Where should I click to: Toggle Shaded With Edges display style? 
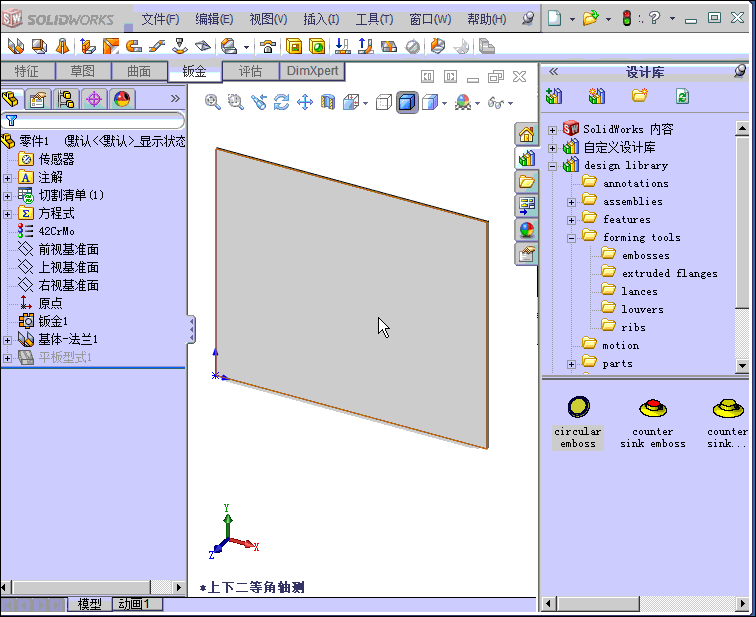point(407,102)
